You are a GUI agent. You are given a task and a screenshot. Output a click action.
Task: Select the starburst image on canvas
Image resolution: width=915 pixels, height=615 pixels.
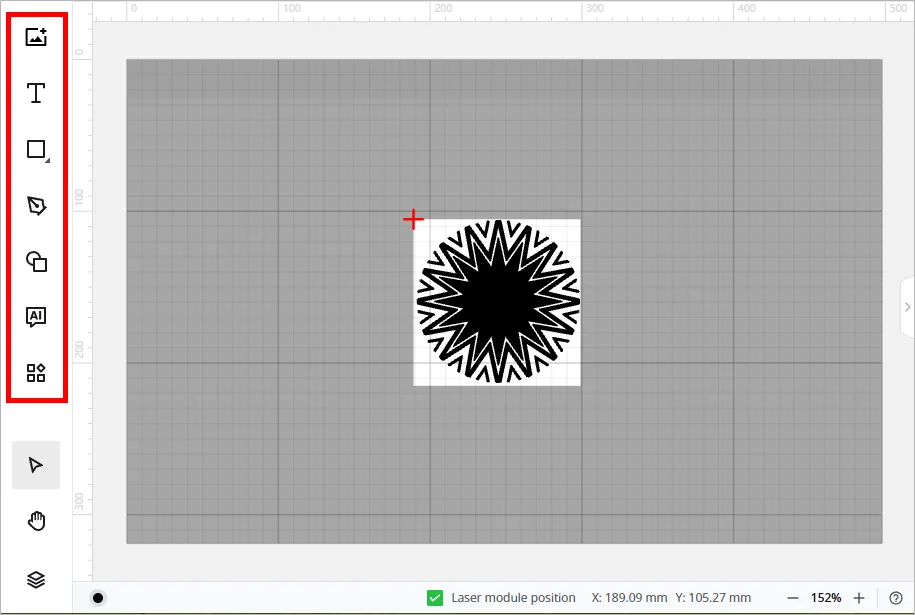tap(497, 302)
